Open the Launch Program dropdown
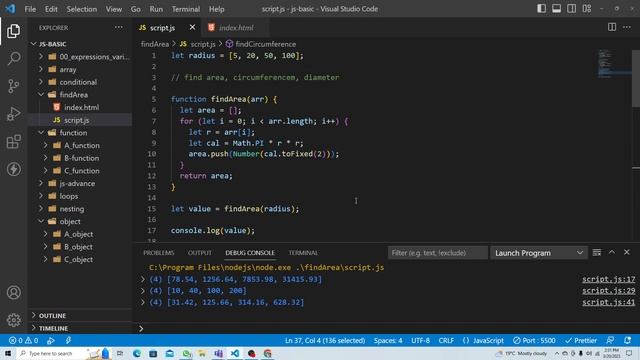The height and width of the screenshot is (360, 640). pyautogui.click(x=539, y=253)
